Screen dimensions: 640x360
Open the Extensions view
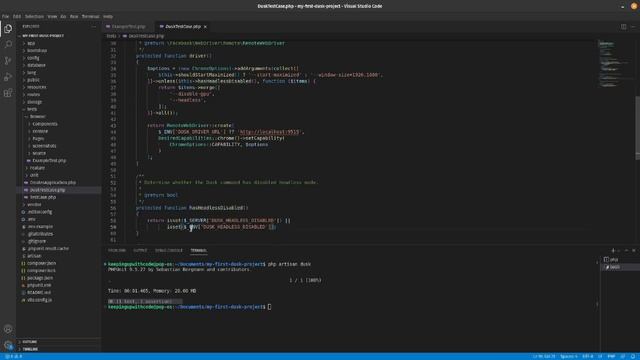click(8, 93)
